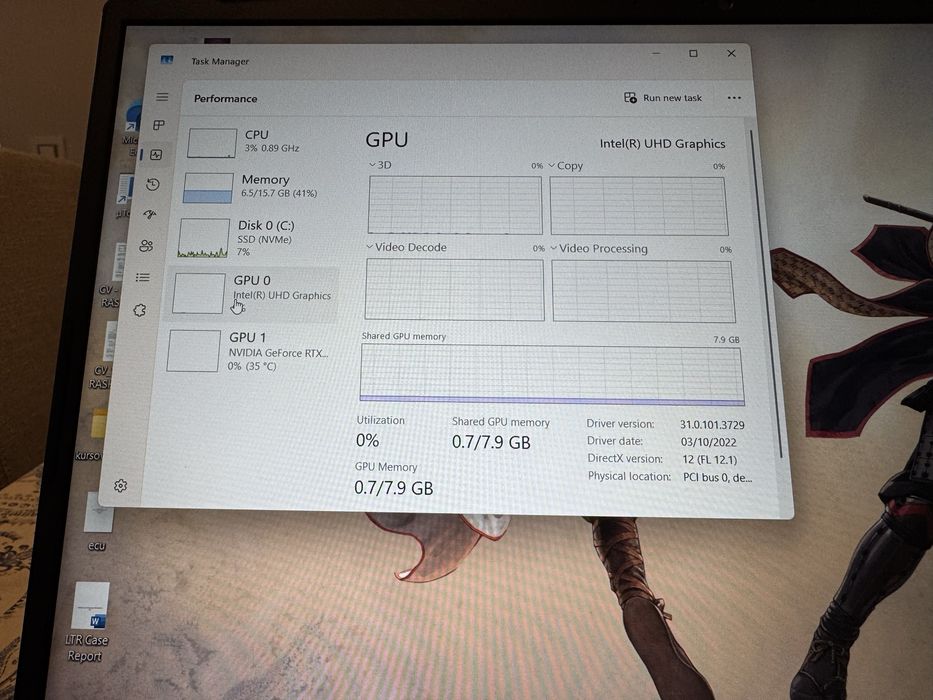Click the Disk 0 mini graph thumbnail
Viewport: 933px width, 700px height.
[203, 238]
